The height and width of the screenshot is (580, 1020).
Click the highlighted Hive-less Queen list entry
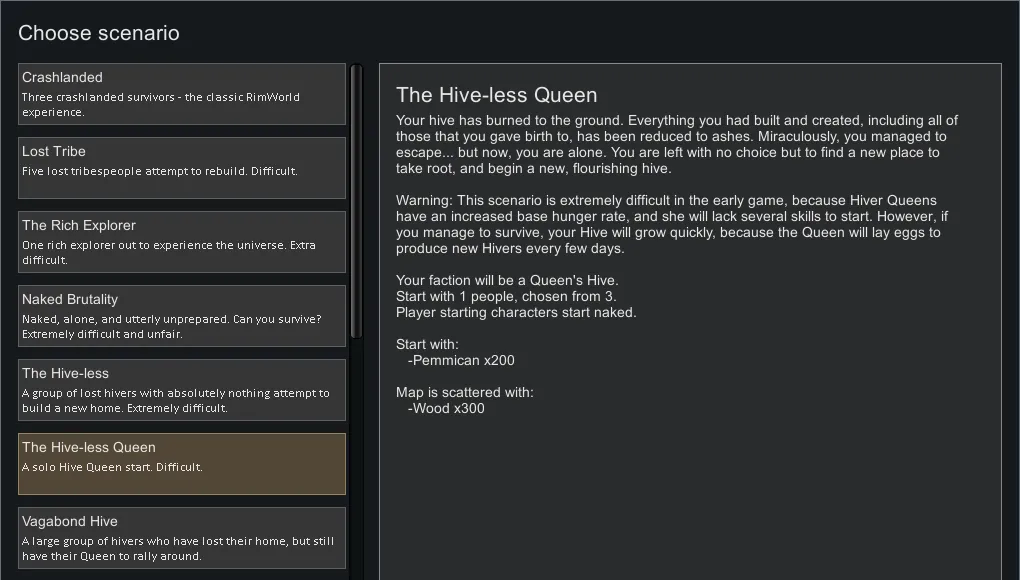point(182,464)
